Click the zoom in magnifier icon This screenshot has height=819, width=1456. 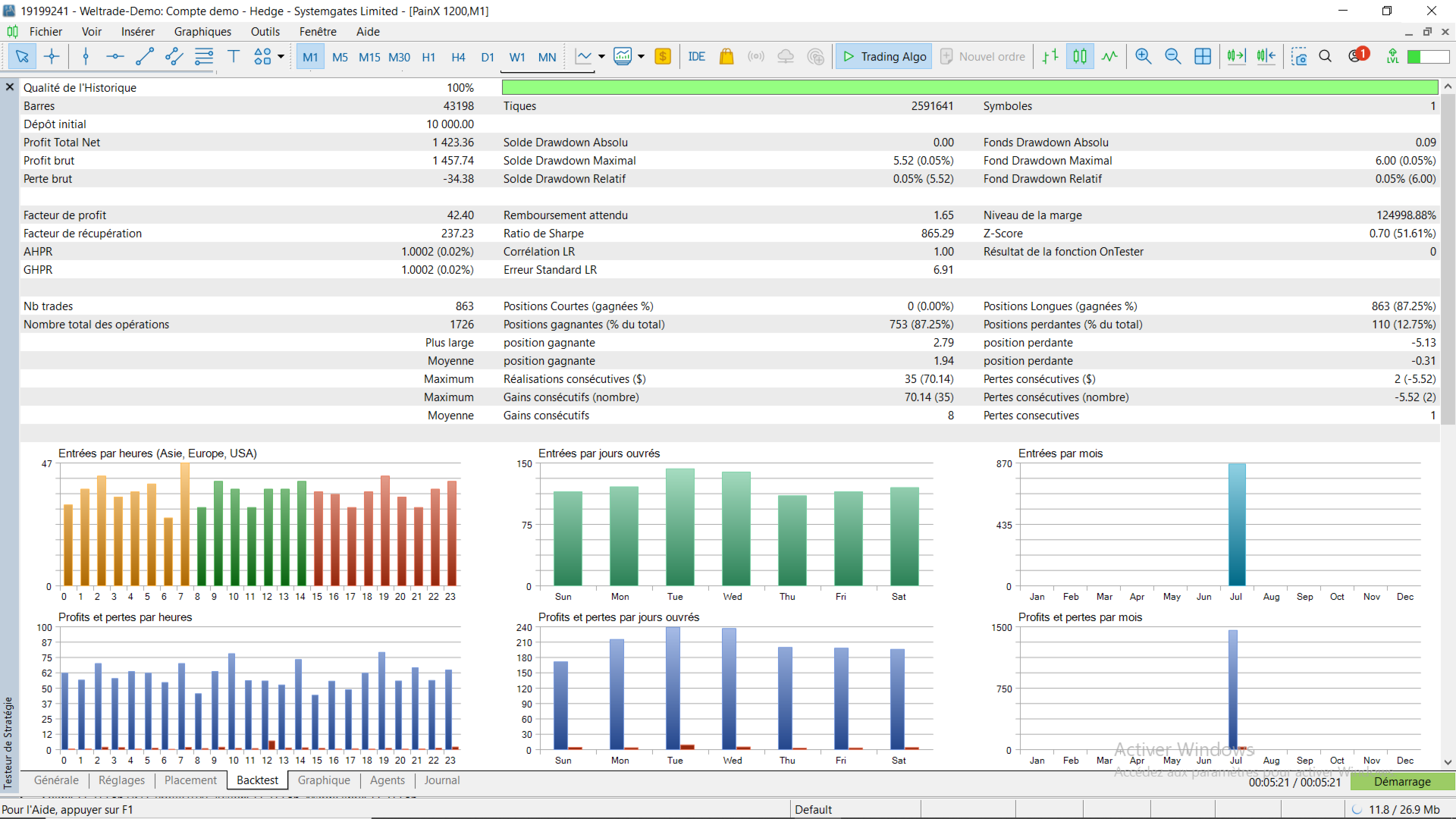pyautogui.click(x=1143, y=57)
